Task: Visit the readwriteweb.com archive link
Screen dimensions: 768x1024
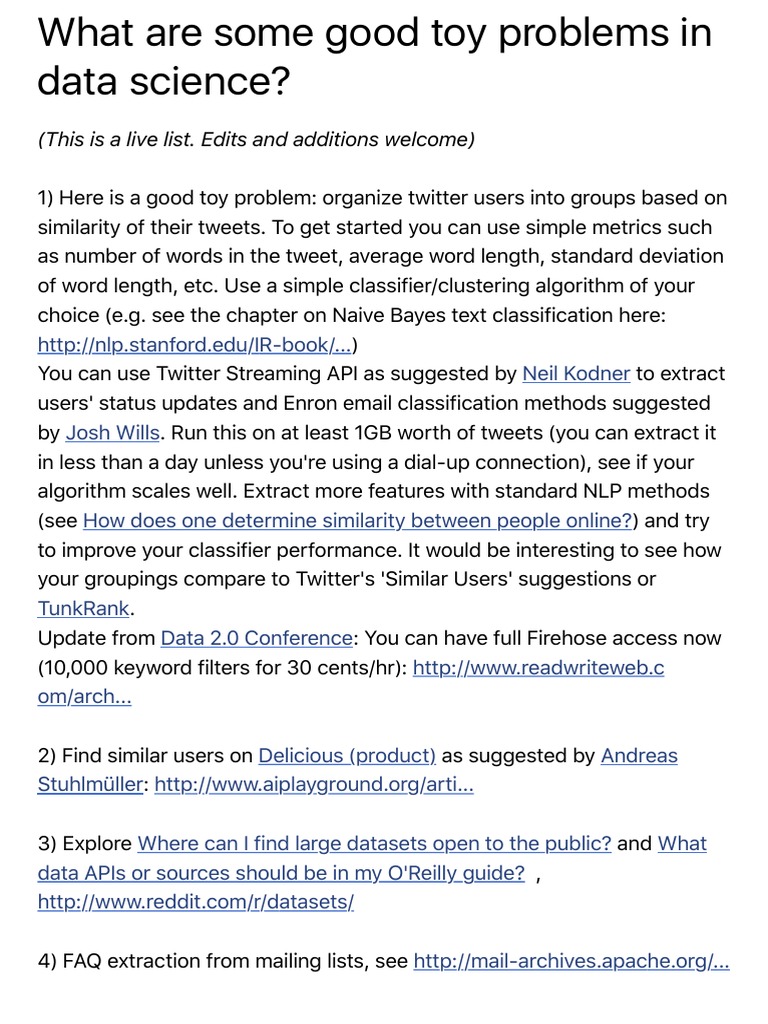Action: coord(538,667)
